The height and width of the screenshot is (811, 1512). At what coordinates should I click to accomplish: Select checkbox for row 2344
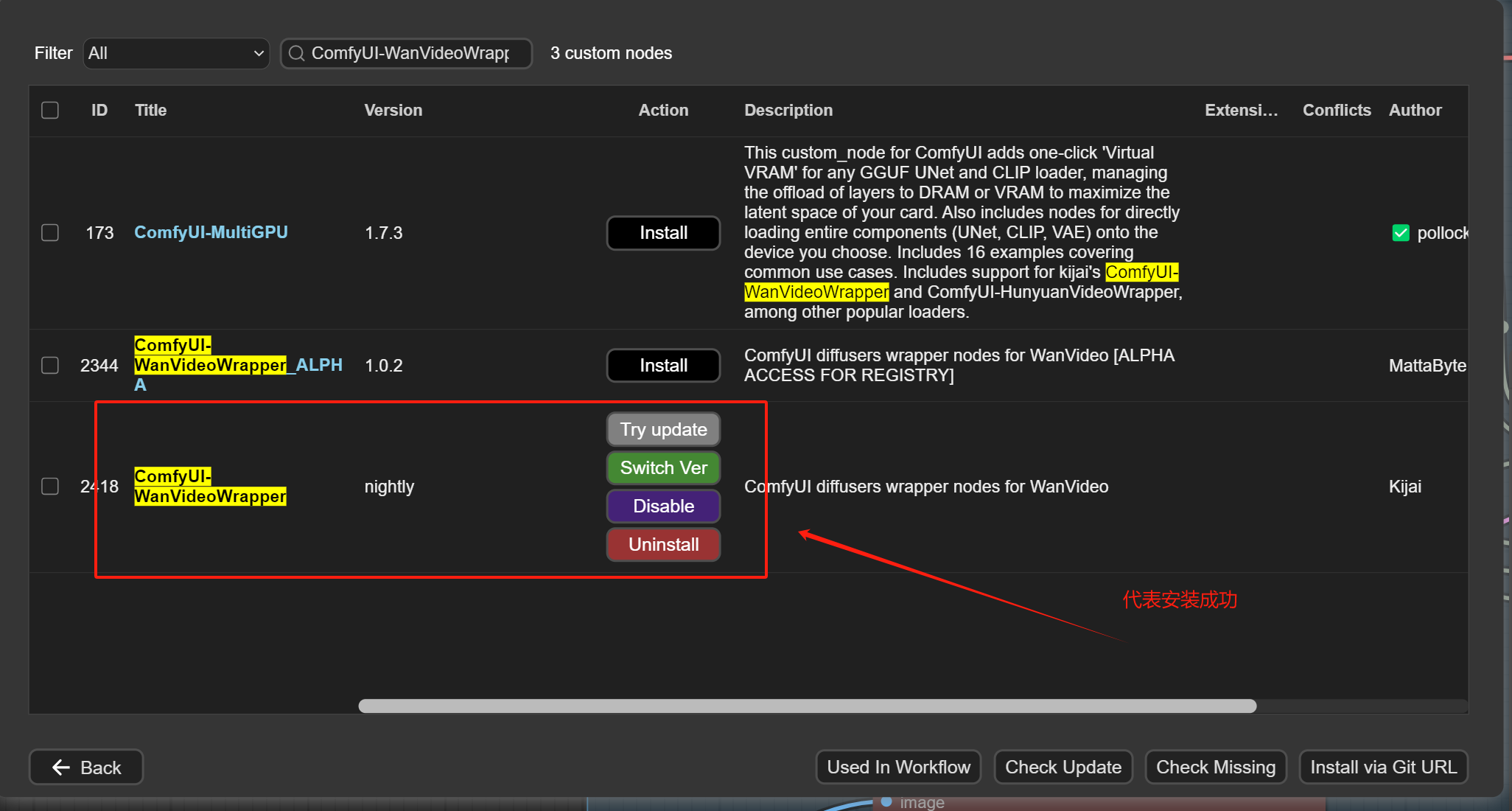[x=50, y=366]
